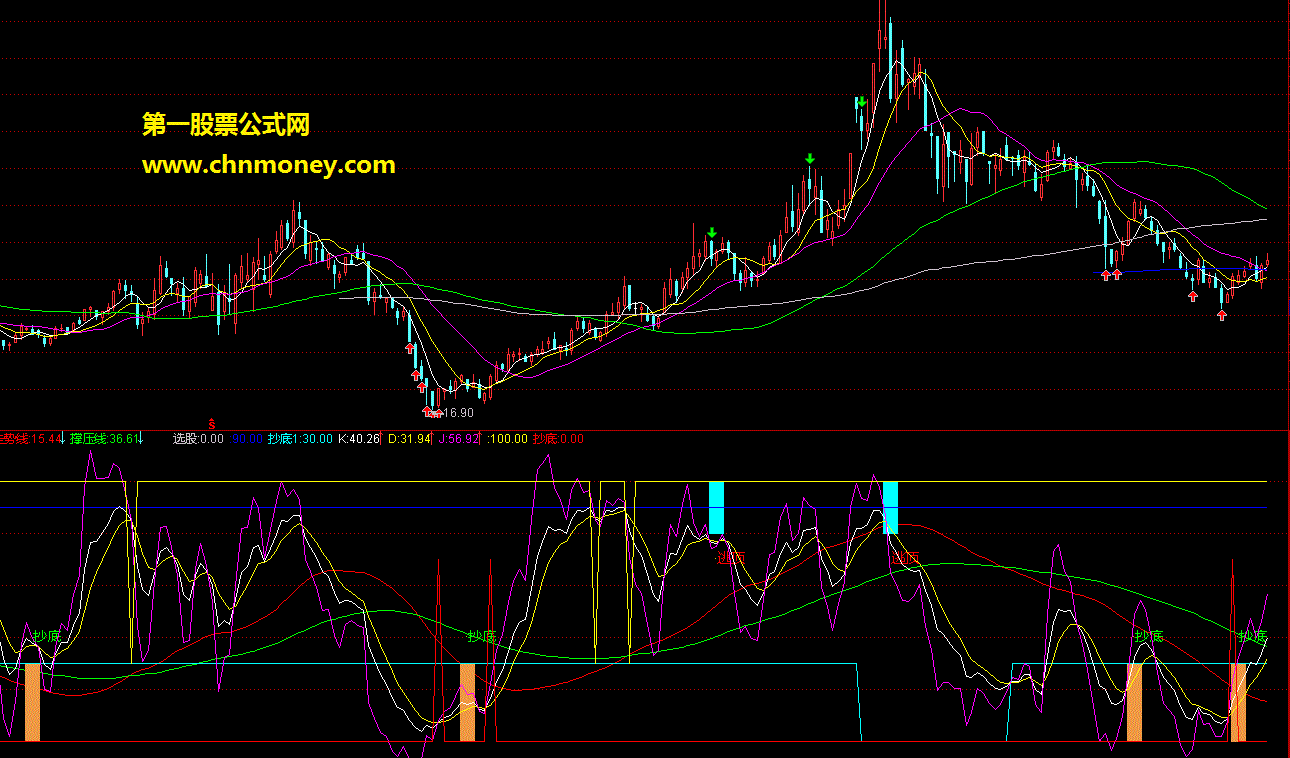Click the 撑压线:36.61 indicator value
This screenshot has height=758, width=1290.
point(104,438)
